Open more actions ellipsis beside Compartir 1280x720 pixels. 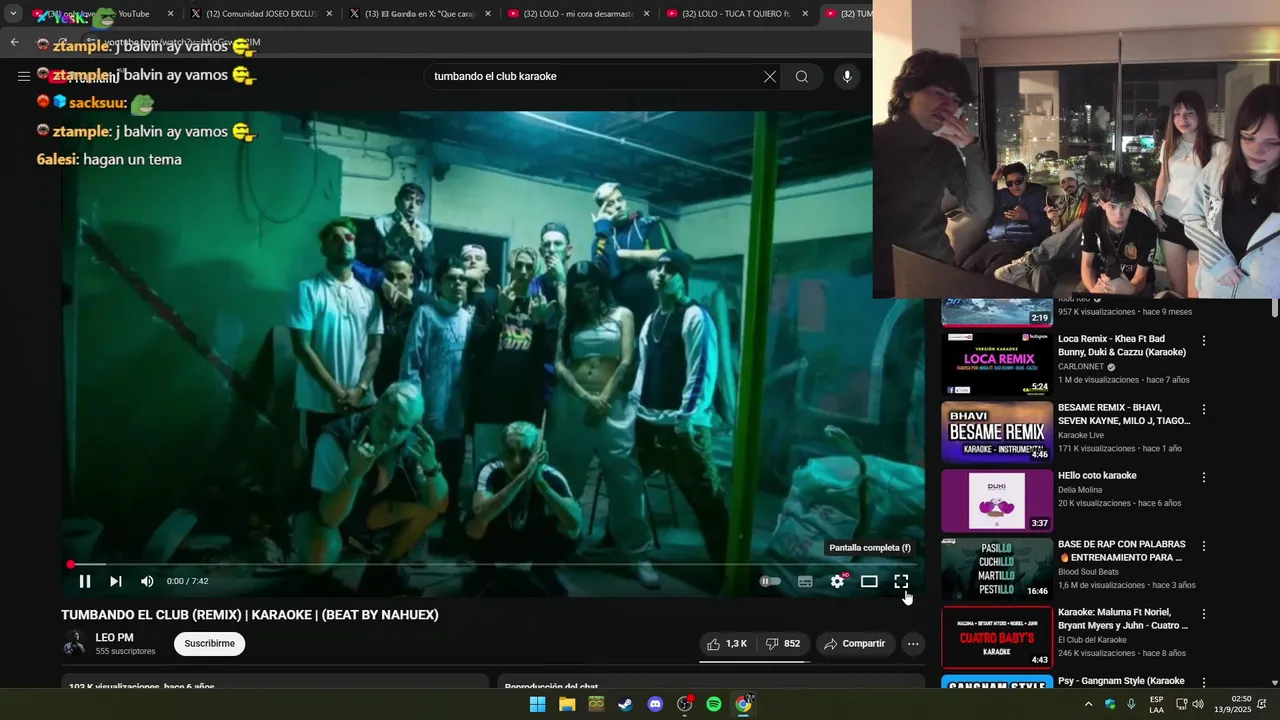click(x=913, y=644)
